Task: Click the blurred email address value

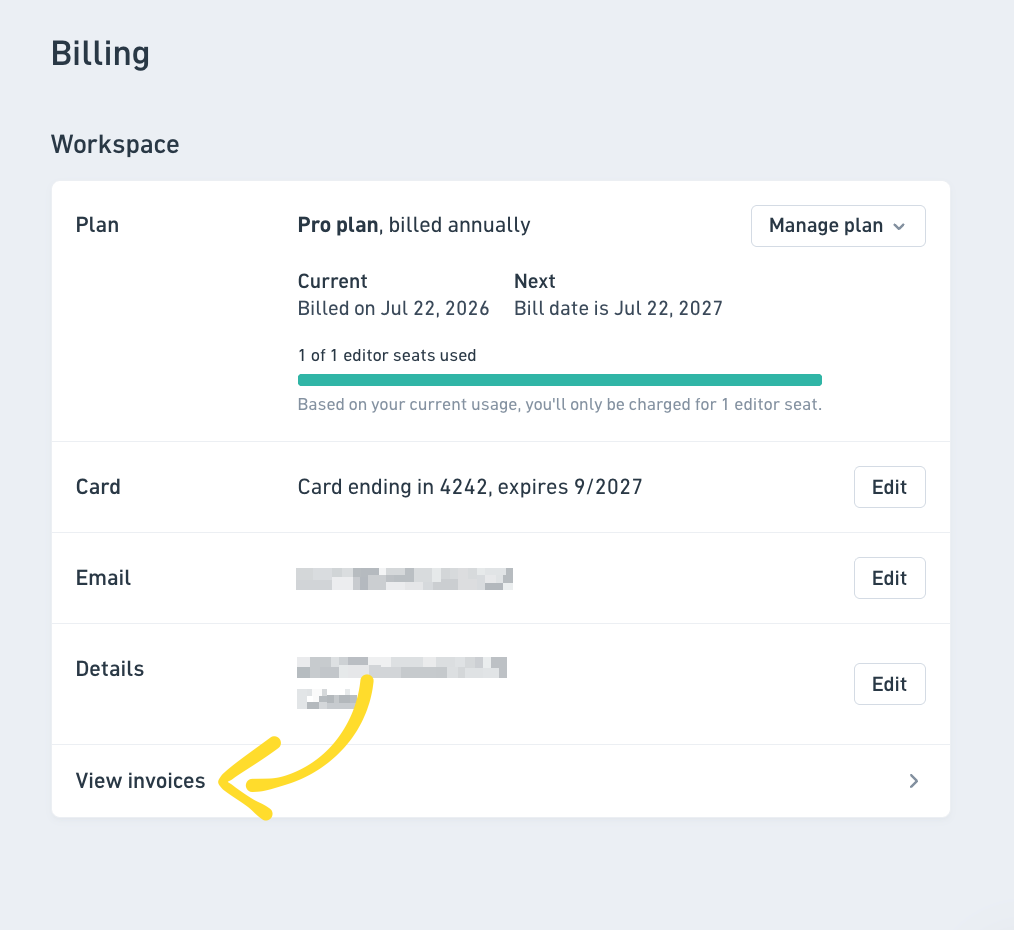Action: point(404,579)
